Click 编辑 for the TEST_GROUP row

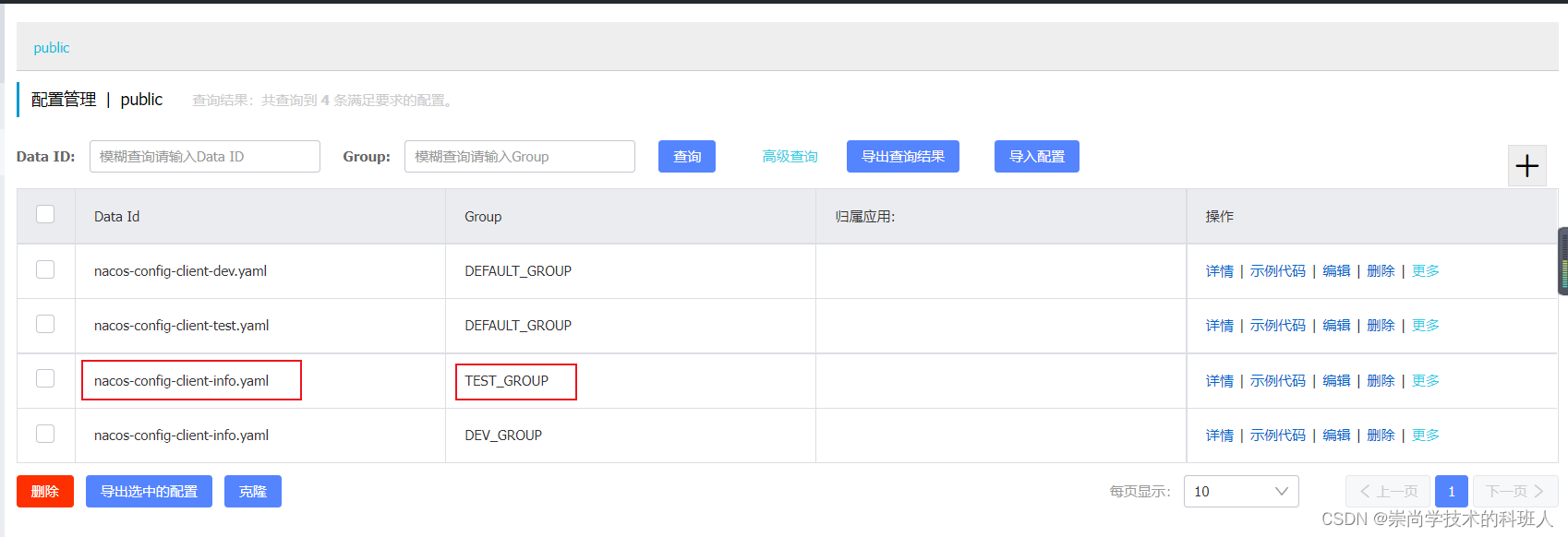(1336, 381)
